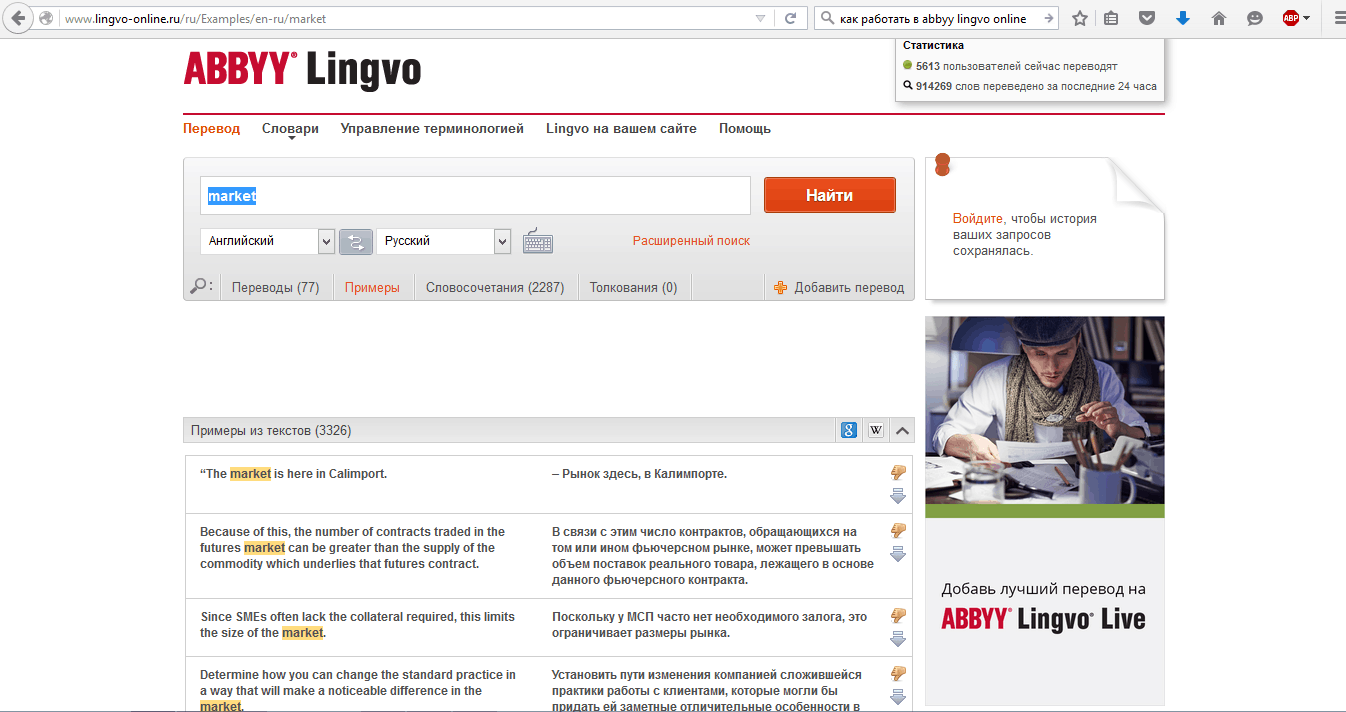The width and height of the screenshot is (1346, 712).
Task: Expand details arrow for standard practice example
Action: click(897, 697)
